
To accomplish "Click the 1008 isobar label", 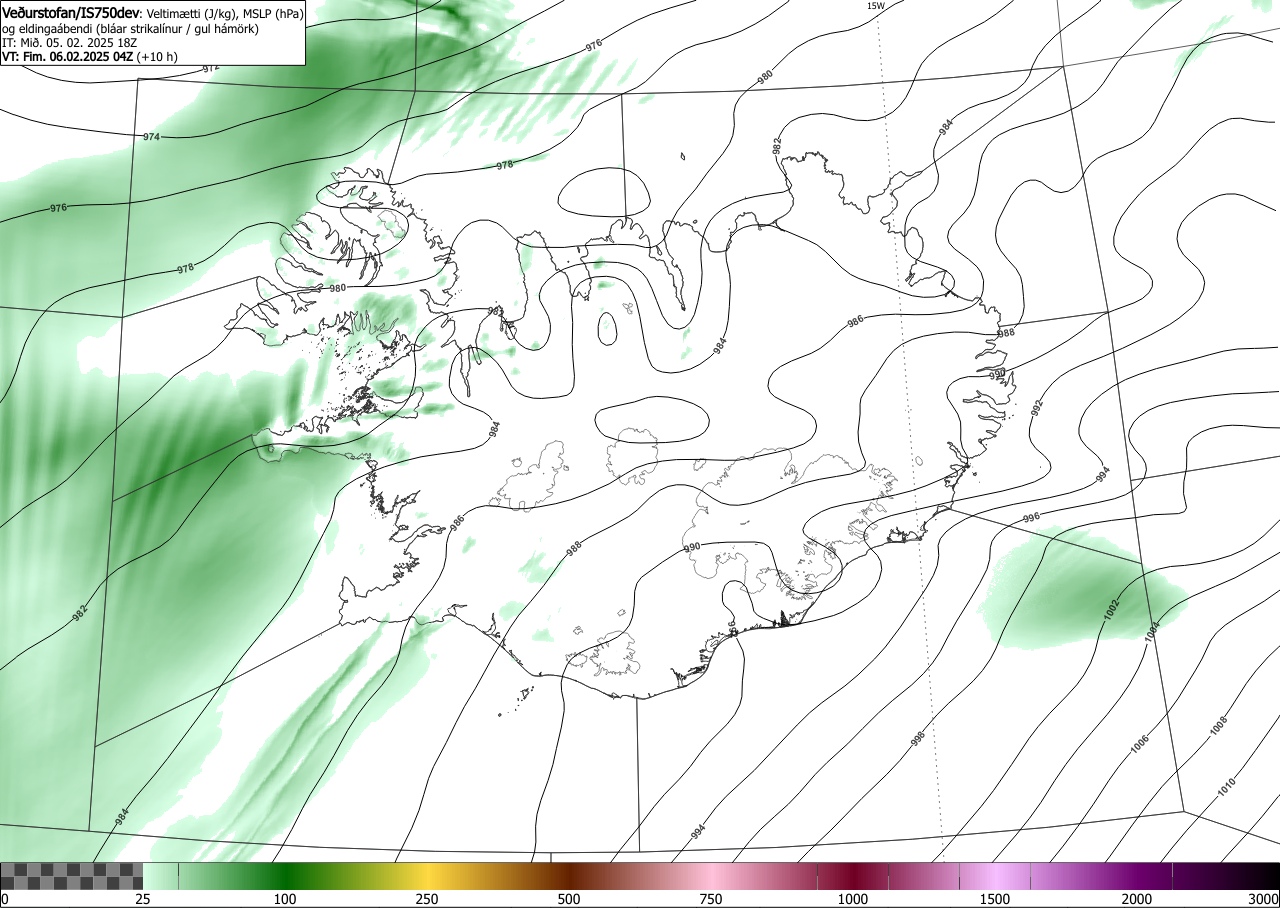I will [x=1218, y=726].
